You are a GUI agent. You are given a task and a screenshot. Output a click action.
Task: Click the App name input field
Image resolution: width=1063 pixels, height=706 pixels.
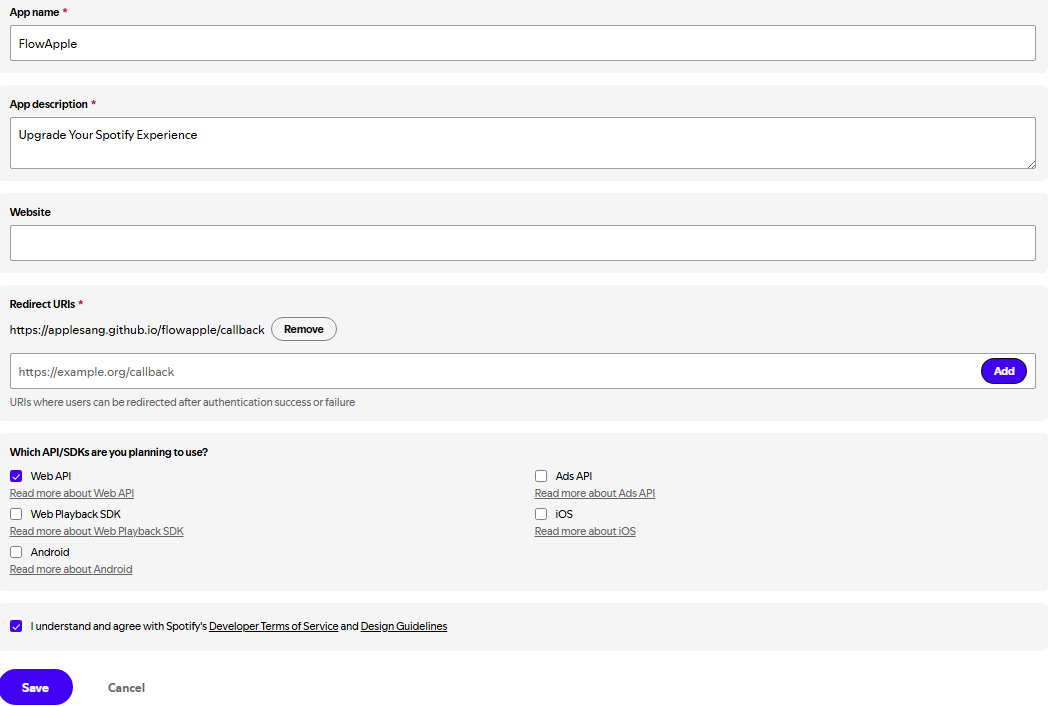pos(523,43)
